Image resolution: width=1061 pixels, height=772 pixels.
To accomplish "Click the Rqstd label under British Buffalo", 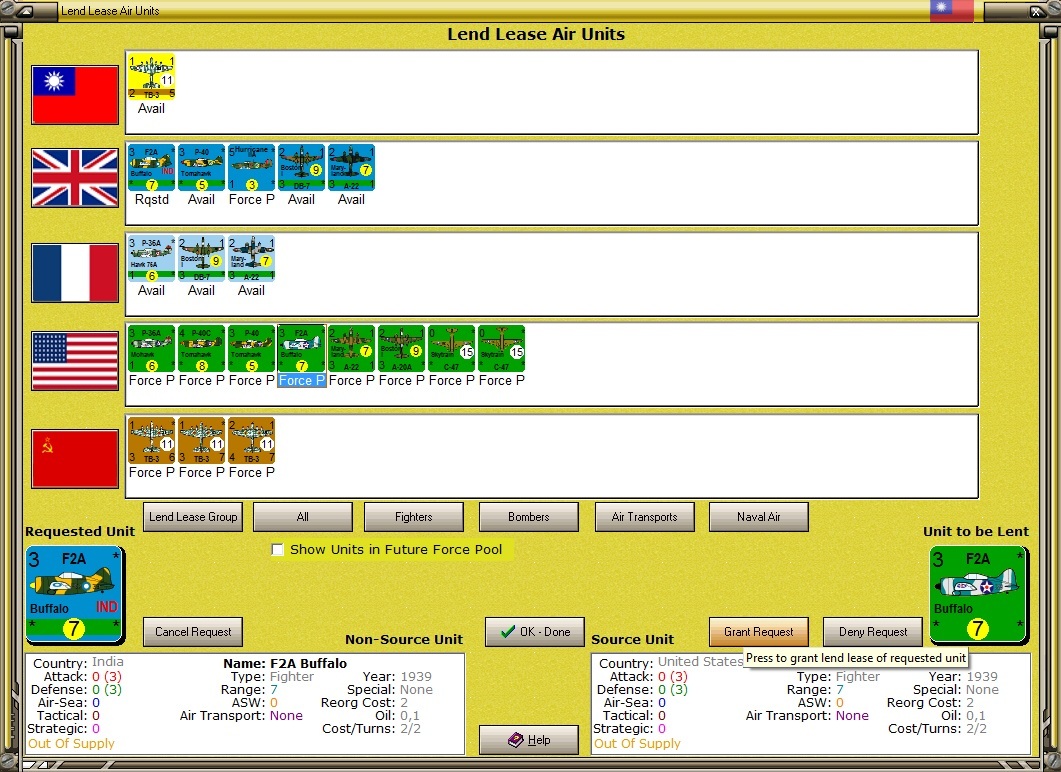I will tap(152, 200).
